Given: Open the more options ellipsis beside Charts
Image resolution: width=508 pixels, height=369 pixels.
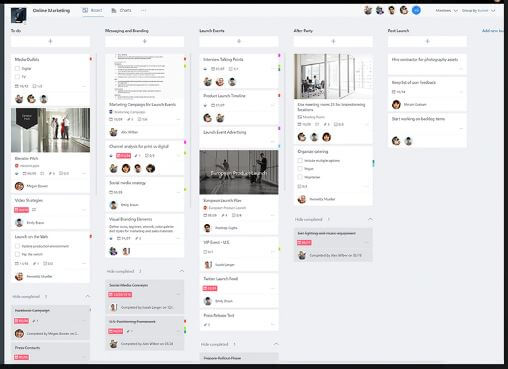Looking at the screenshot, I should point(143,11).
